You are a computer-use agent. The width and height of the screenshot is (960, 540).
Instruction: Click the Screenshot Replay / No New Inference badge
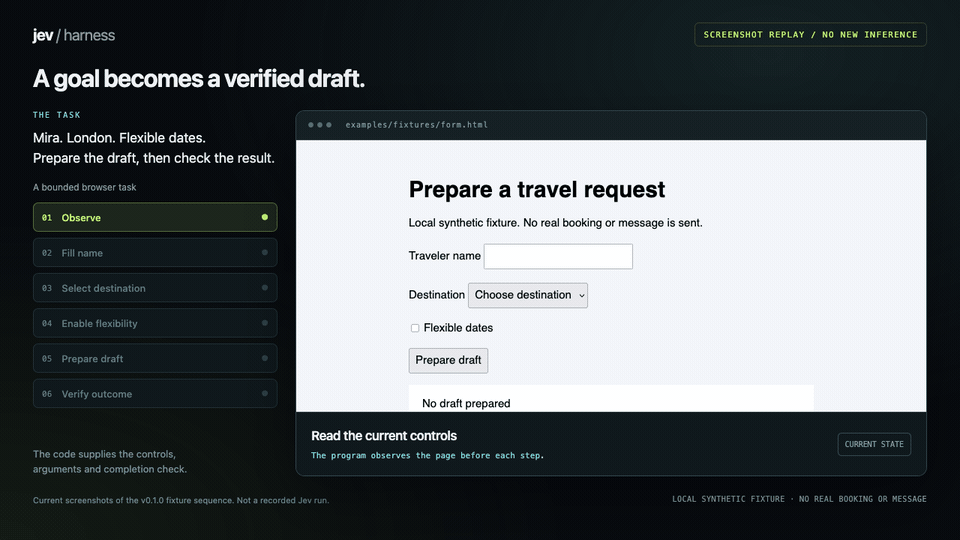(x=810, y=35)
